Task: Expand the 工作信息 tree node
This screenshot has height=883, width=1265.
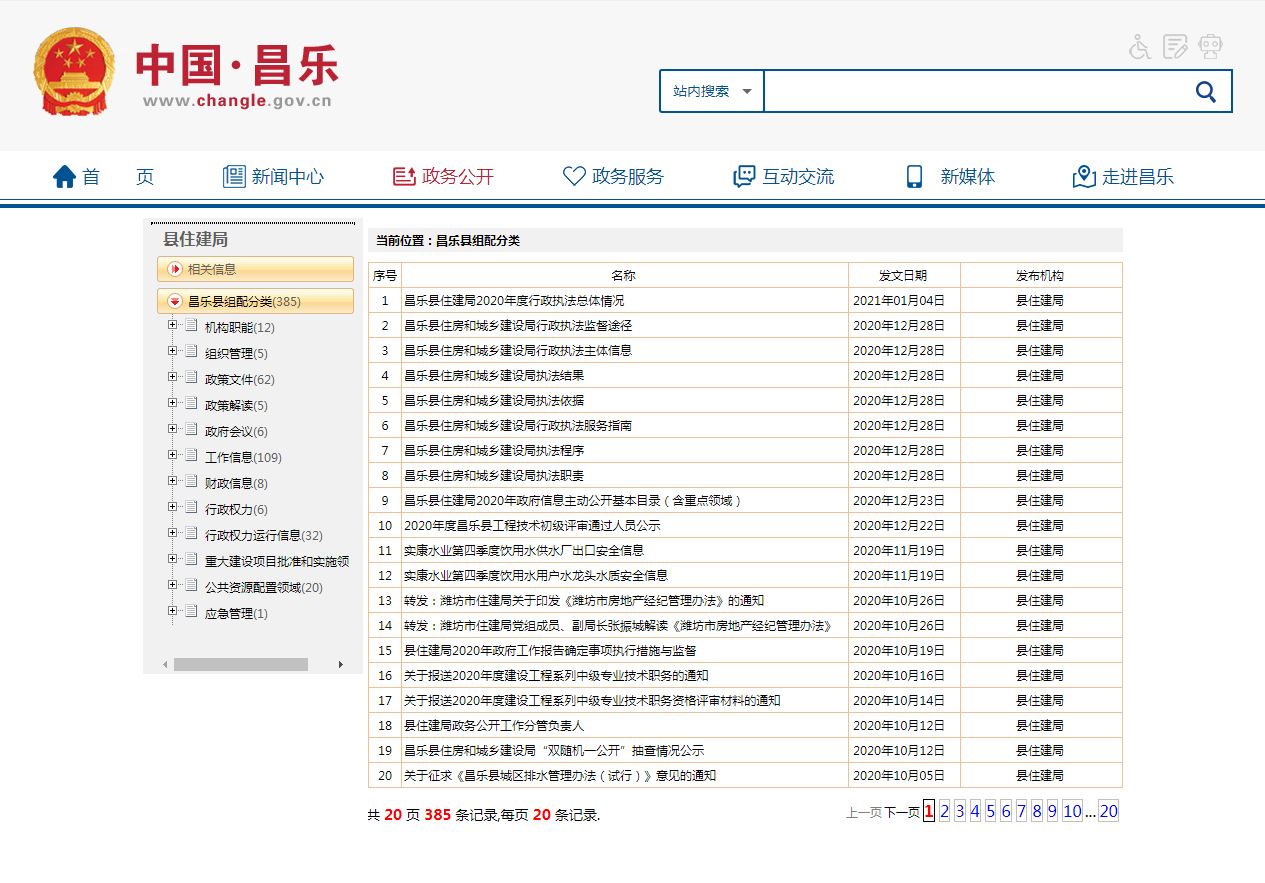Action: coord(173,455)
